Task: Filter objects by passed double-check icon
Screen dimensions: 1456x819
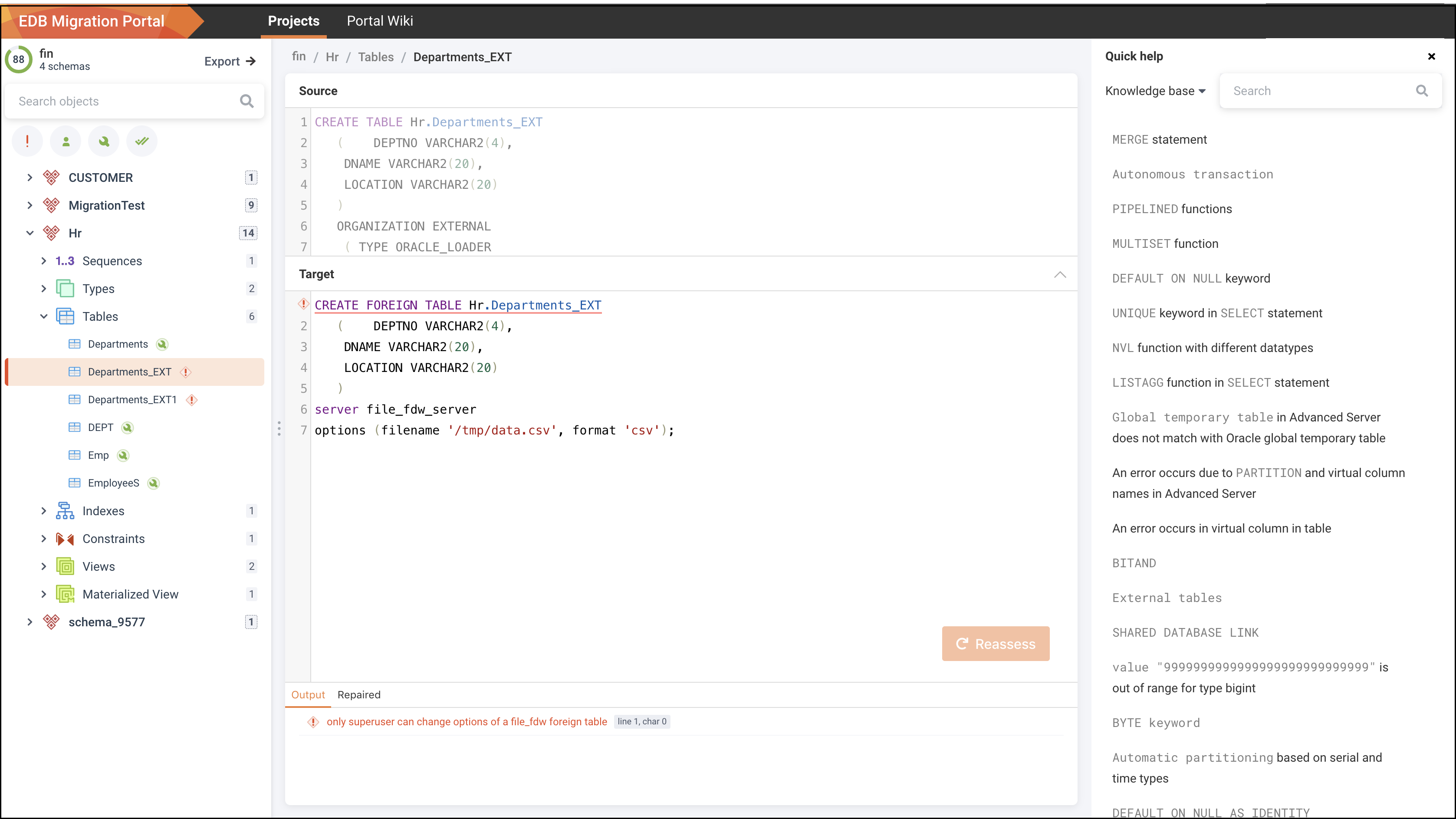Action: (x=142, y=141)
